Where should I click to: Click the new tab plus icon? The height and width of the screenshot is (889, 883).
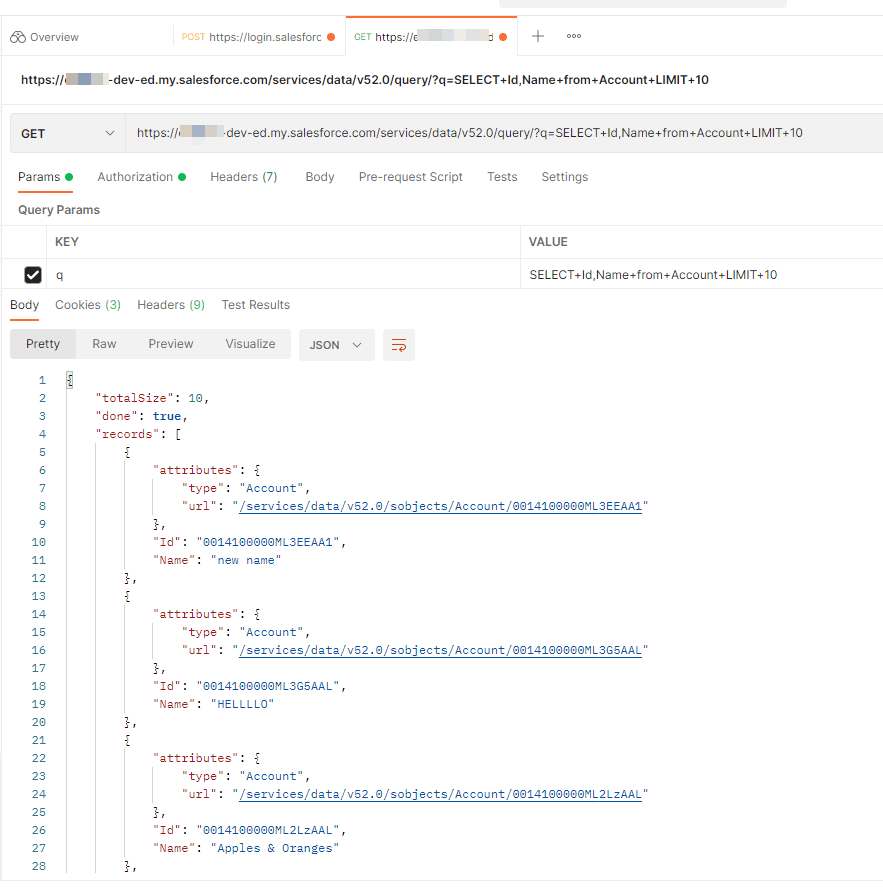538,36
